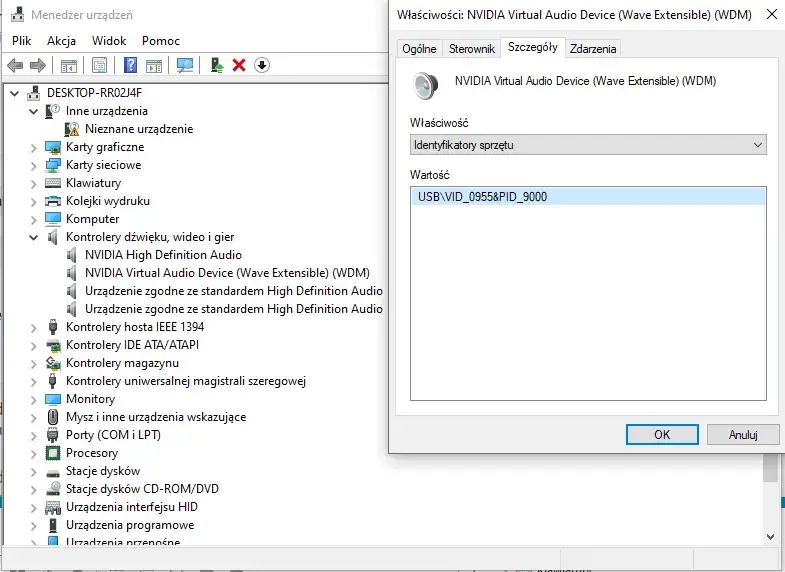Expand the Procesory category
The image size is (785, 572).
[35, 453]
